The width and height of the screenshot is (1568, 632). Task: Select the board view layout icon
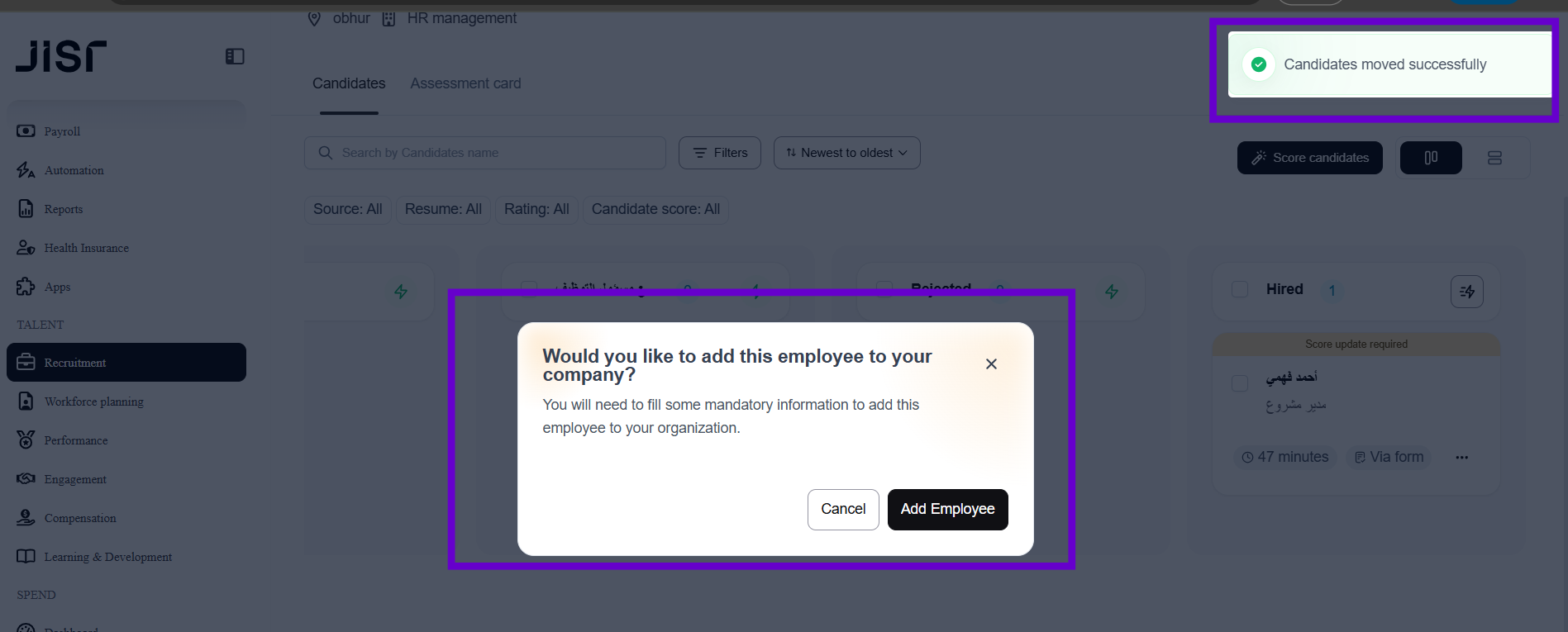point(1431,158)
